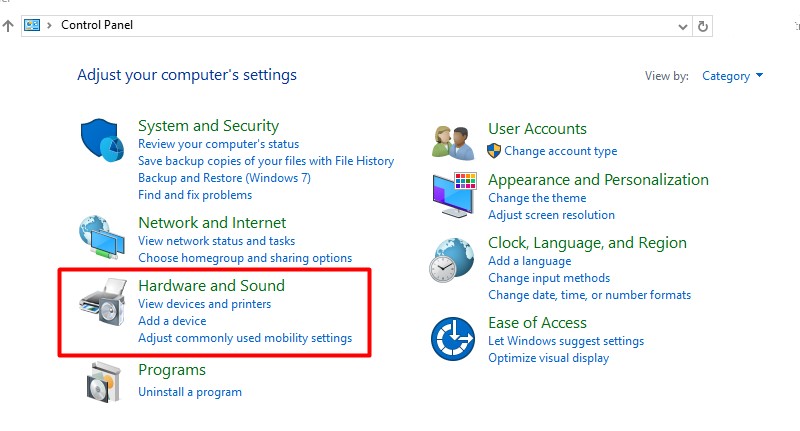The height and width of the screenshot is (431, 800).
Task: Open Backup and Restore (Windows 7)
Action: tap(224, 178)
